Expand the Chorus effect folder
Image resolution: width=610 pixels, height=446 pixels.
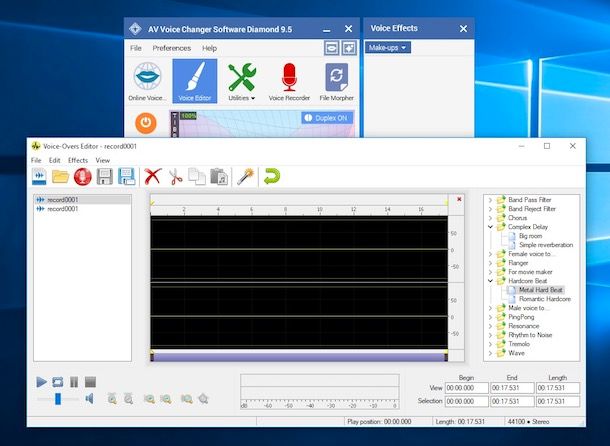tap(490, 218)
